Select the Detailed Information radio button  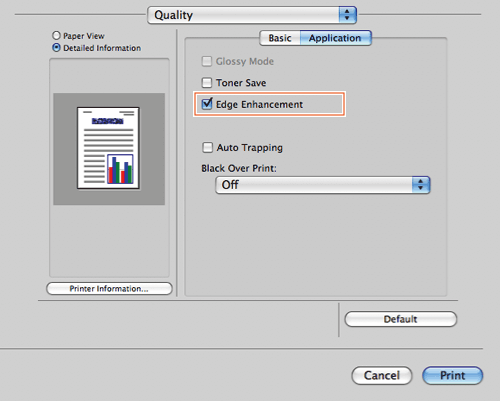[x=56, y=48]
